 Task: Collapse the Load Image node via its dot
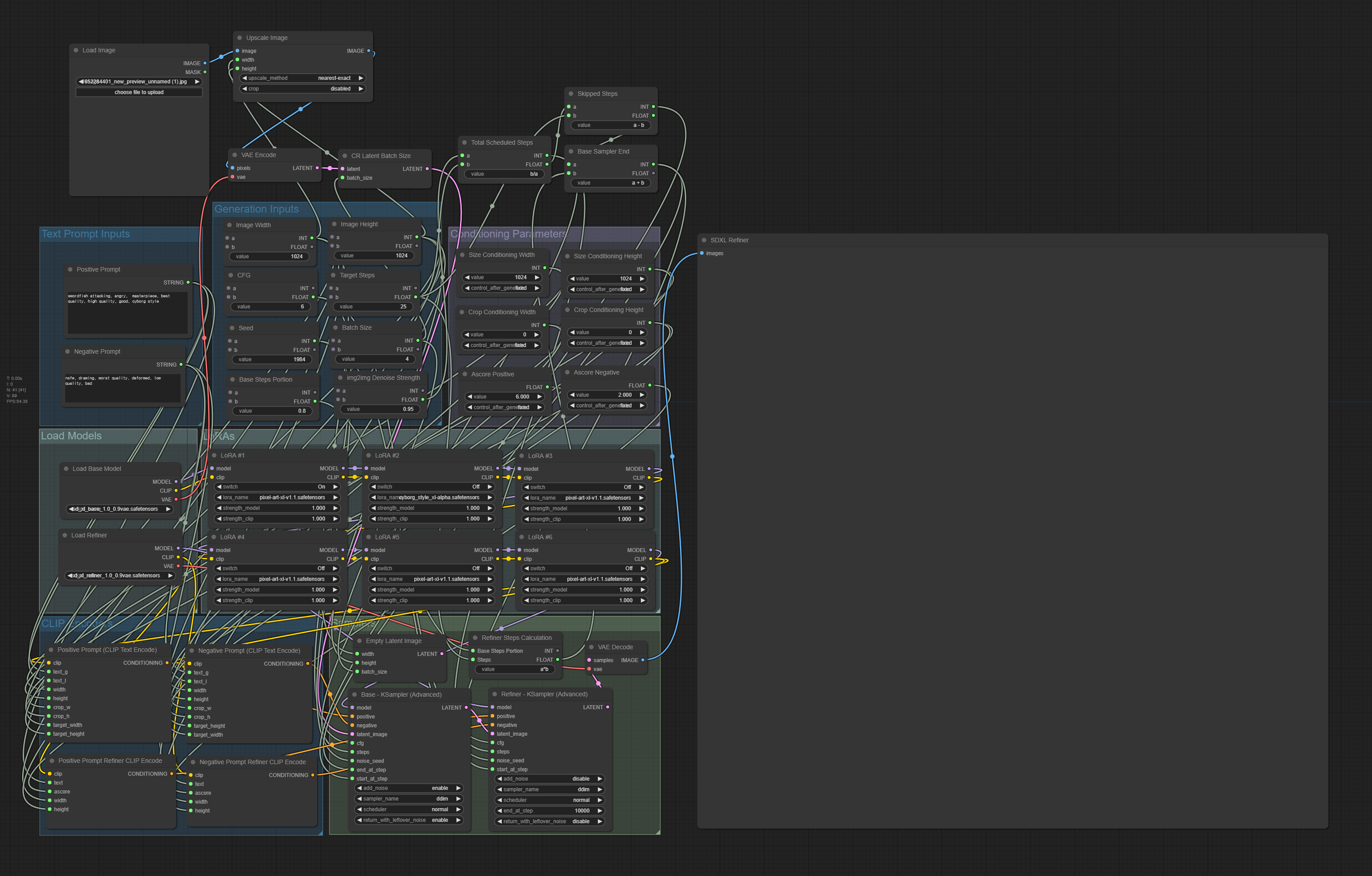pyautogui.click(x=76, y=50)
